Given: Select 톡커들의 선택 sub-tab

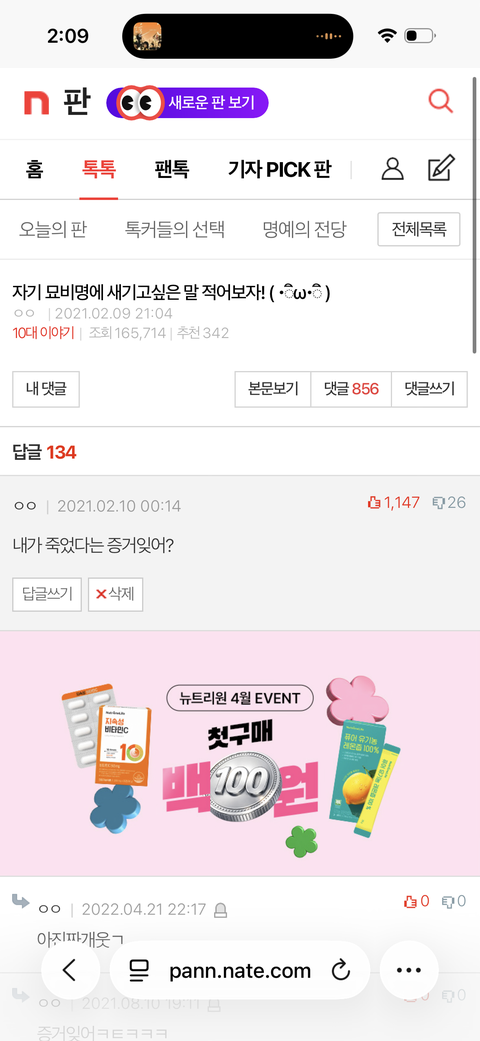Looking at the screenshot, I should click(x=175, y=230).
